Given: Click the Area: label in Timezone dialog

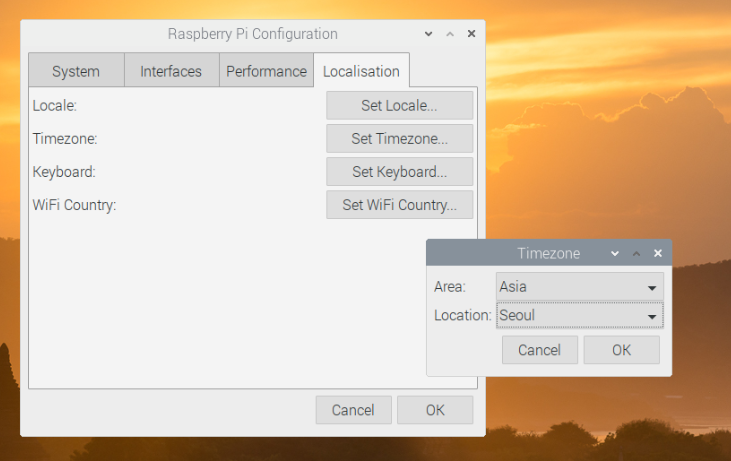Looking at the screenshot, I should point(449,286).
